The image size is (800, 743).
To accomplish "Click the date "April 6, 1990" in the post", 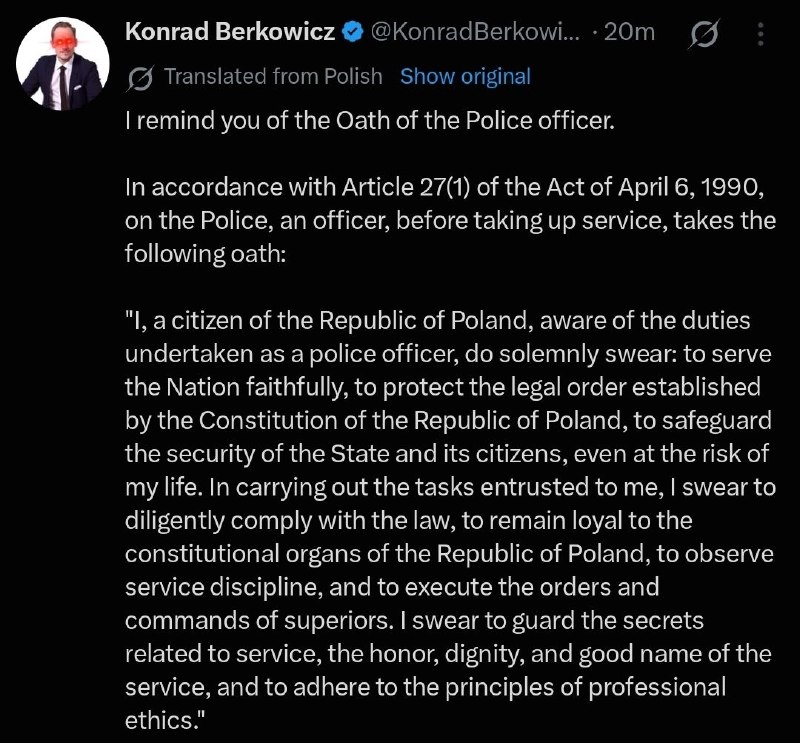I will pyautogui.click(x=691, y=187).
